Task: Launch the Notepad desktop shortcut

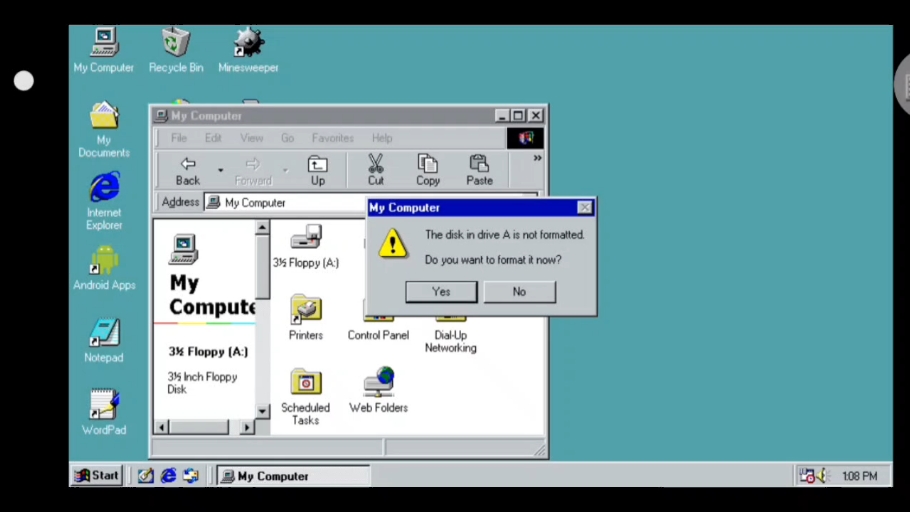Action: click(104, 340)
